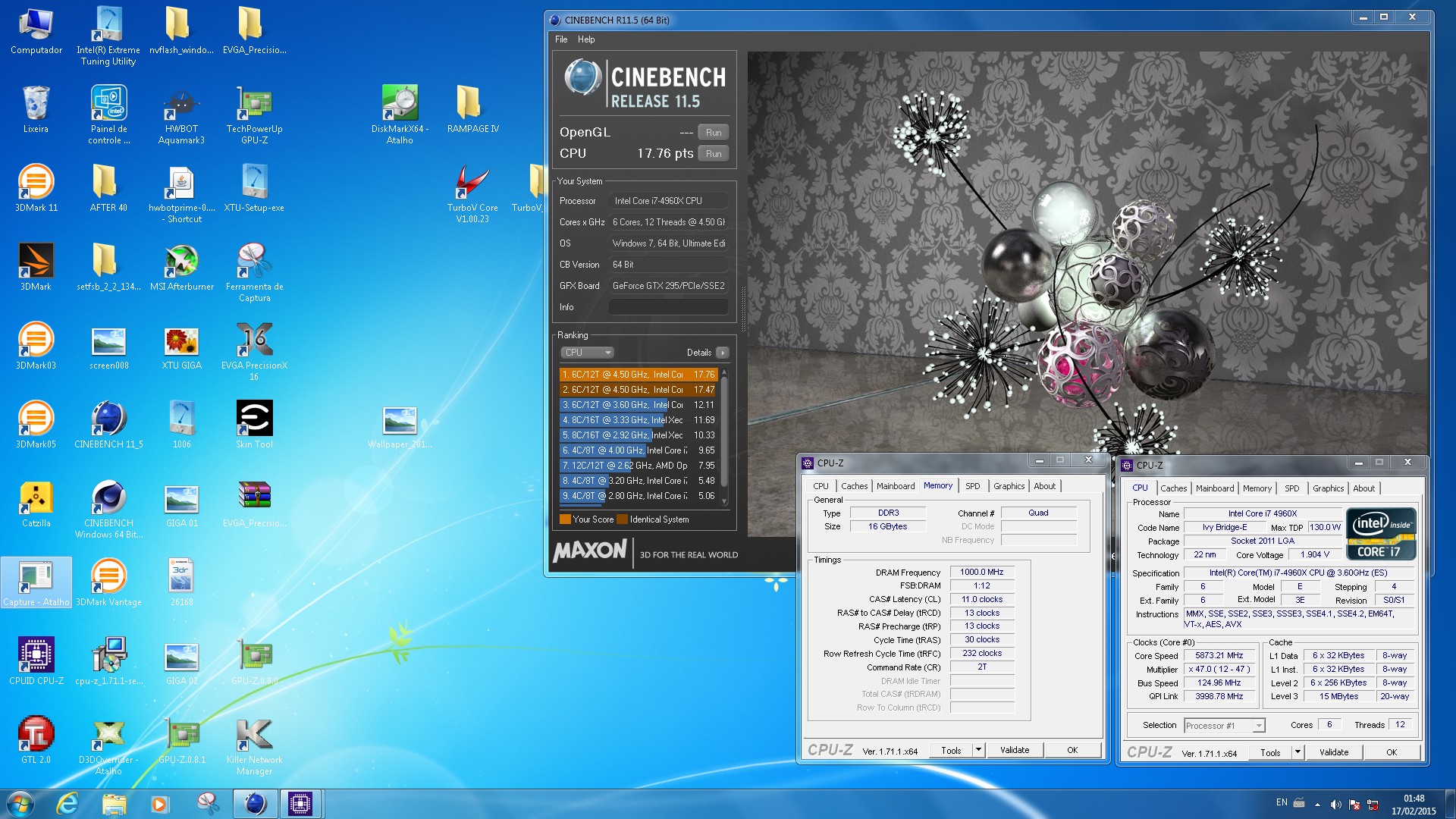Screen dimensions: 1456x819
Task: Select top ranking entry scoring 17.76
Action: [639, 375]
